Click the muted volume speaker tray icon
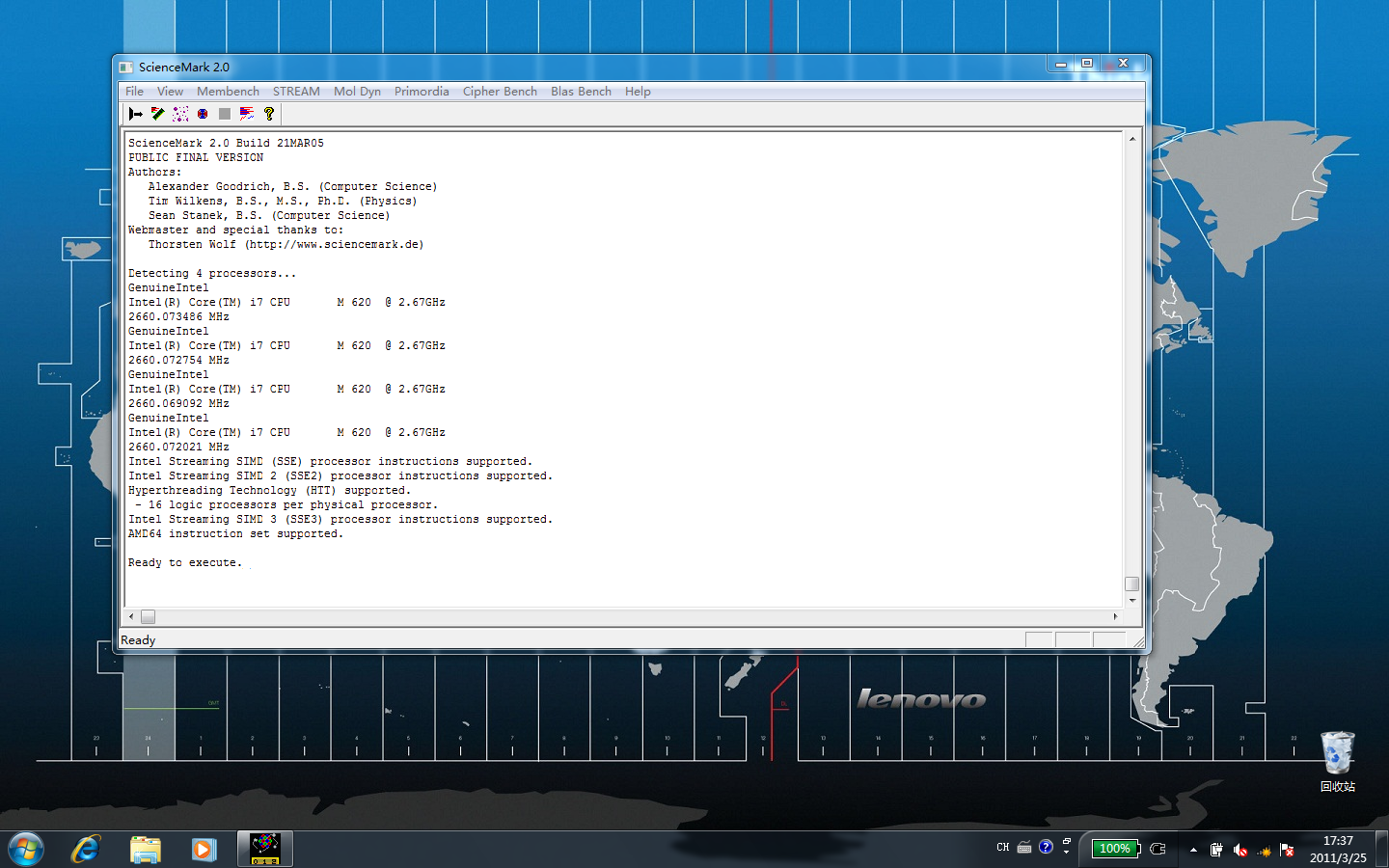Viewport: 1389px width, 868px height. [x=1240, y=850]
